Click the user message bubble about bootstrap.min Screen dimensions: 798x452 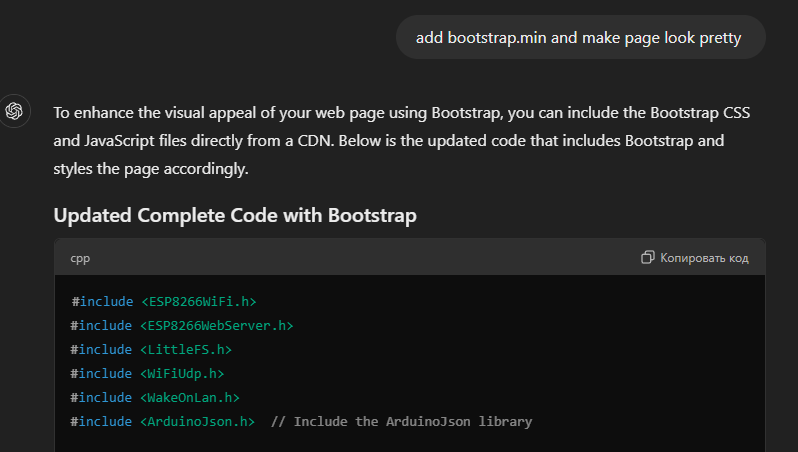coord(581,38)
